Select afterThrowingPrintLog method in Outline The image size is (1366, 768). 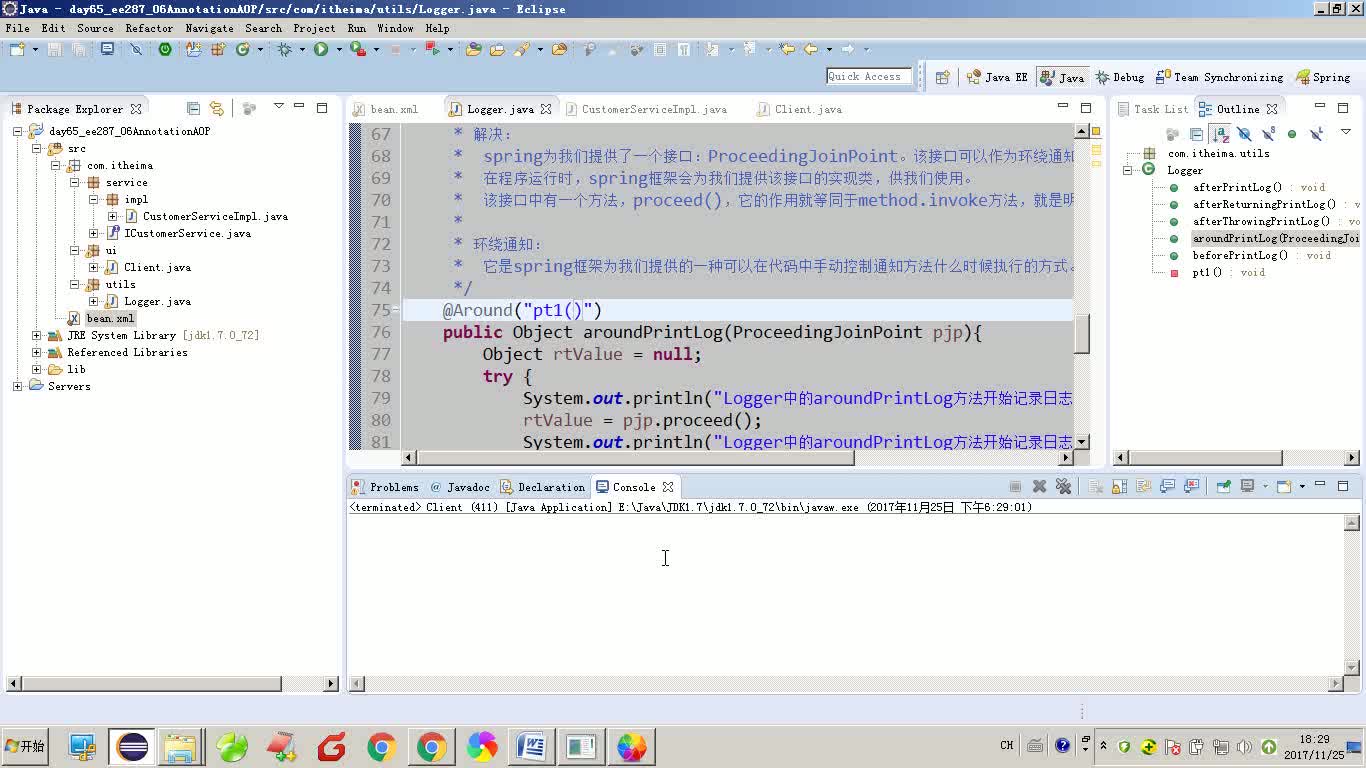pyautogui.click(x=1261, y=221)
